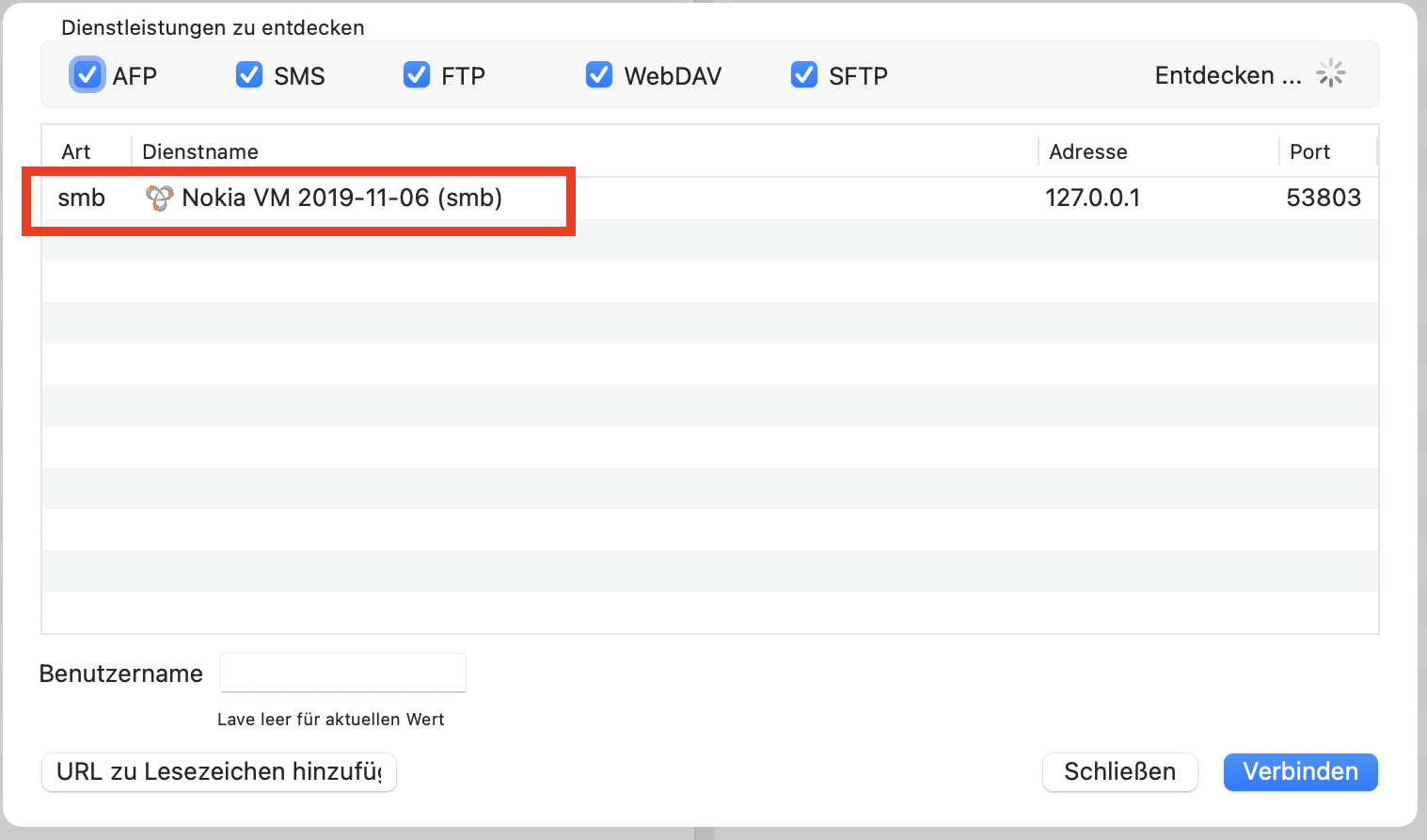Screen dimensions: 1427x840
Task: Uncheck the SMS service option
Action: [248, 74]
